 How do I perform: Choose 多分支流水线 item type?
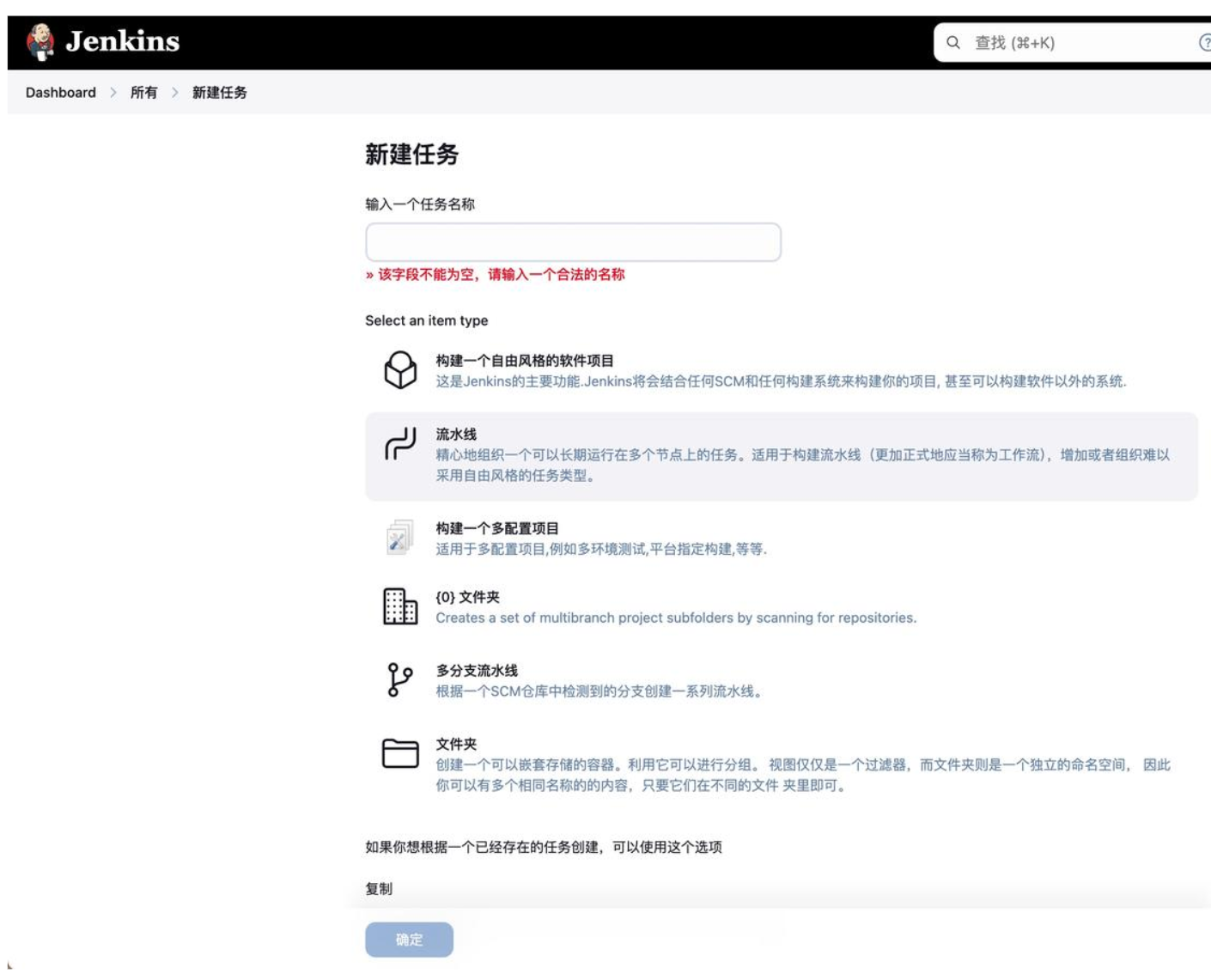477,671
